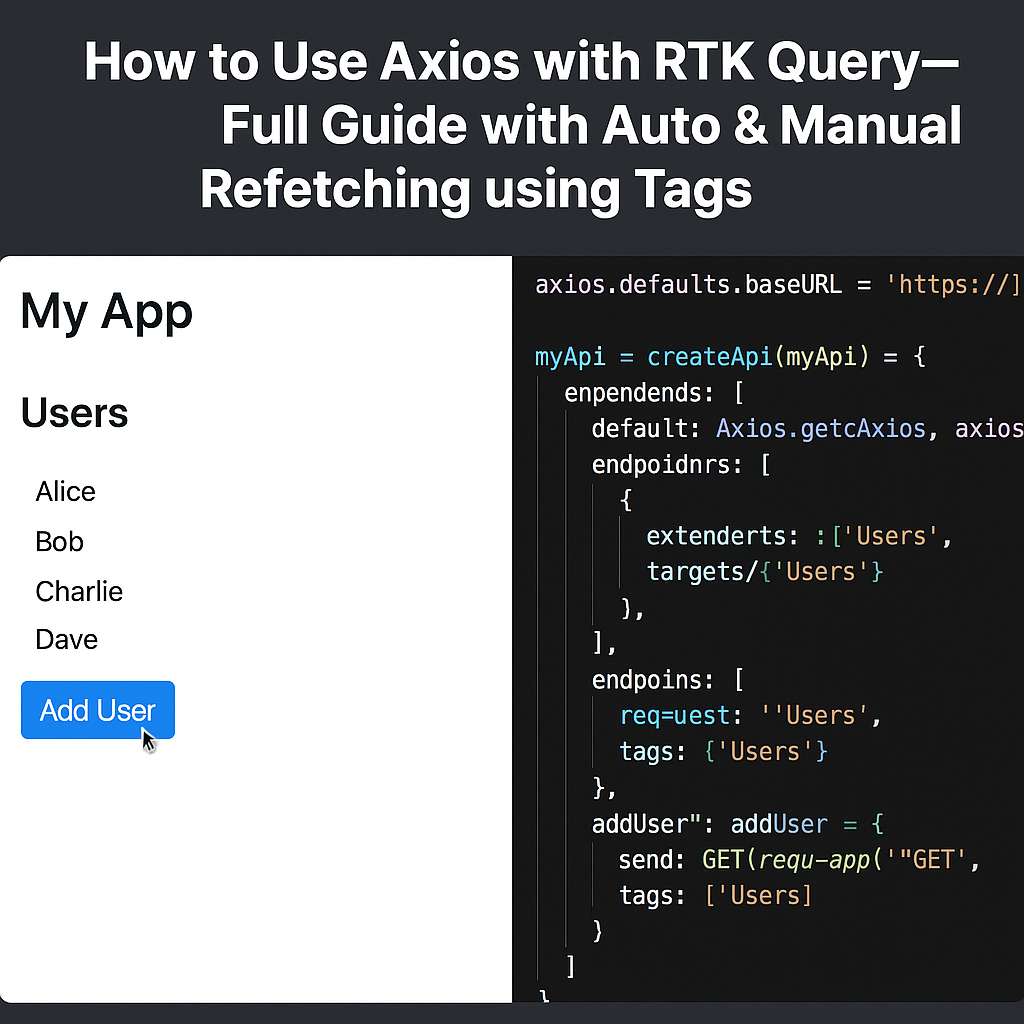Select Charlie in the Users list
The height and width of the screenshot is (1024, 1024).
79,591
